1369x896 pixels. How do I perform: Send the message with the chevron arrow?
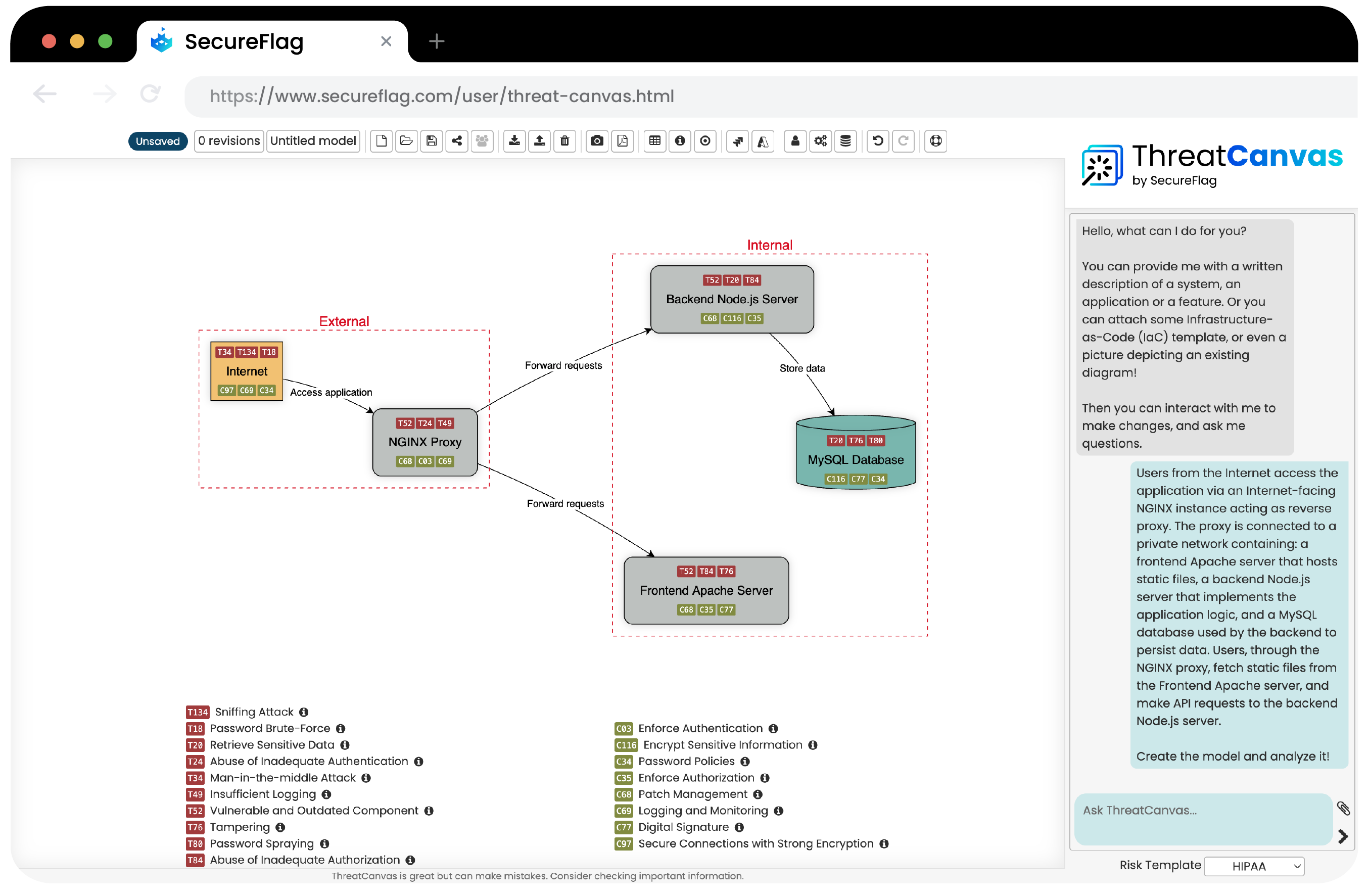click(x=1343, y=836)
